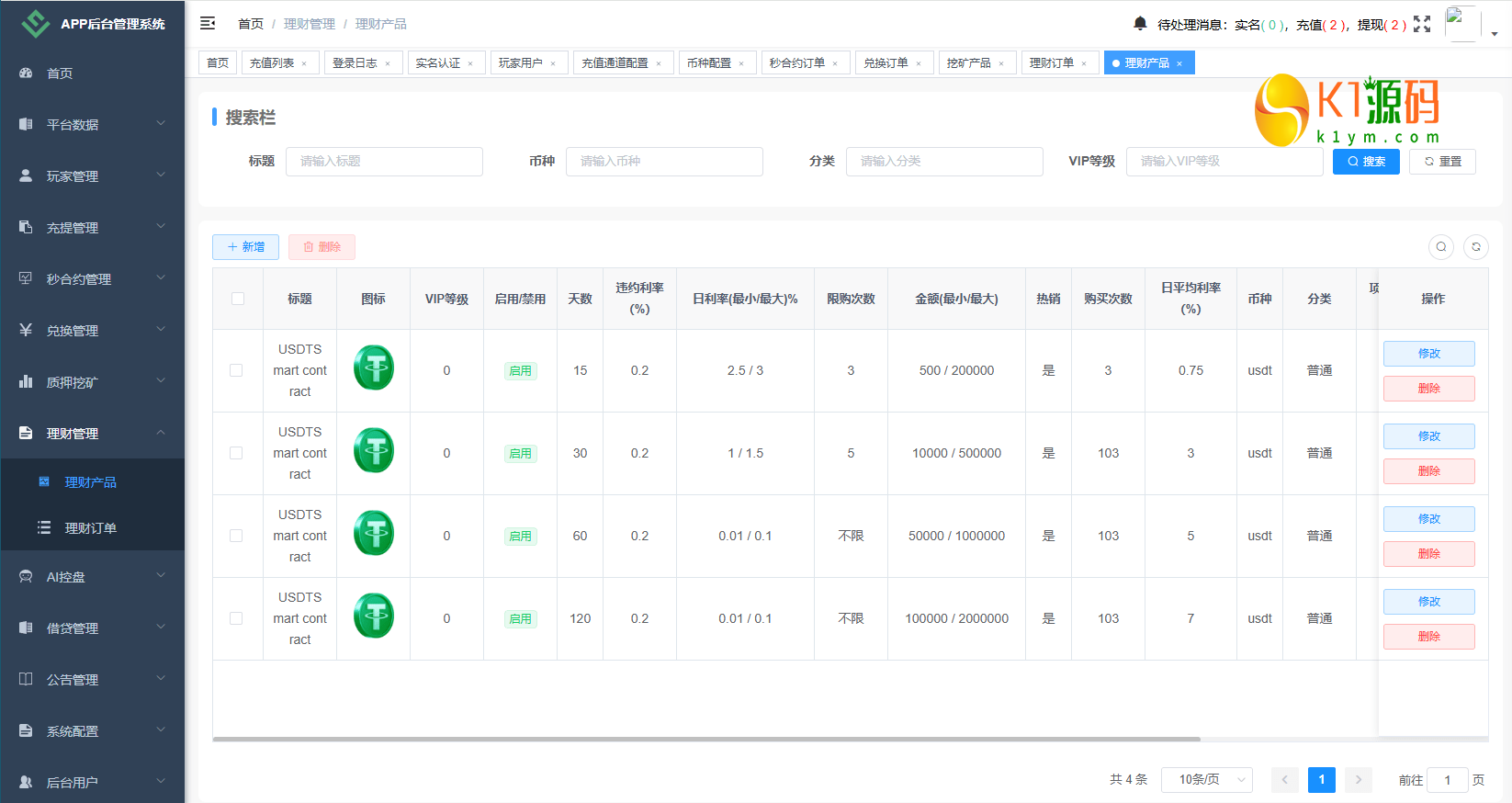
Task: Expand 质押挖矿 sidebar menu
Action: tap(92, 381)
